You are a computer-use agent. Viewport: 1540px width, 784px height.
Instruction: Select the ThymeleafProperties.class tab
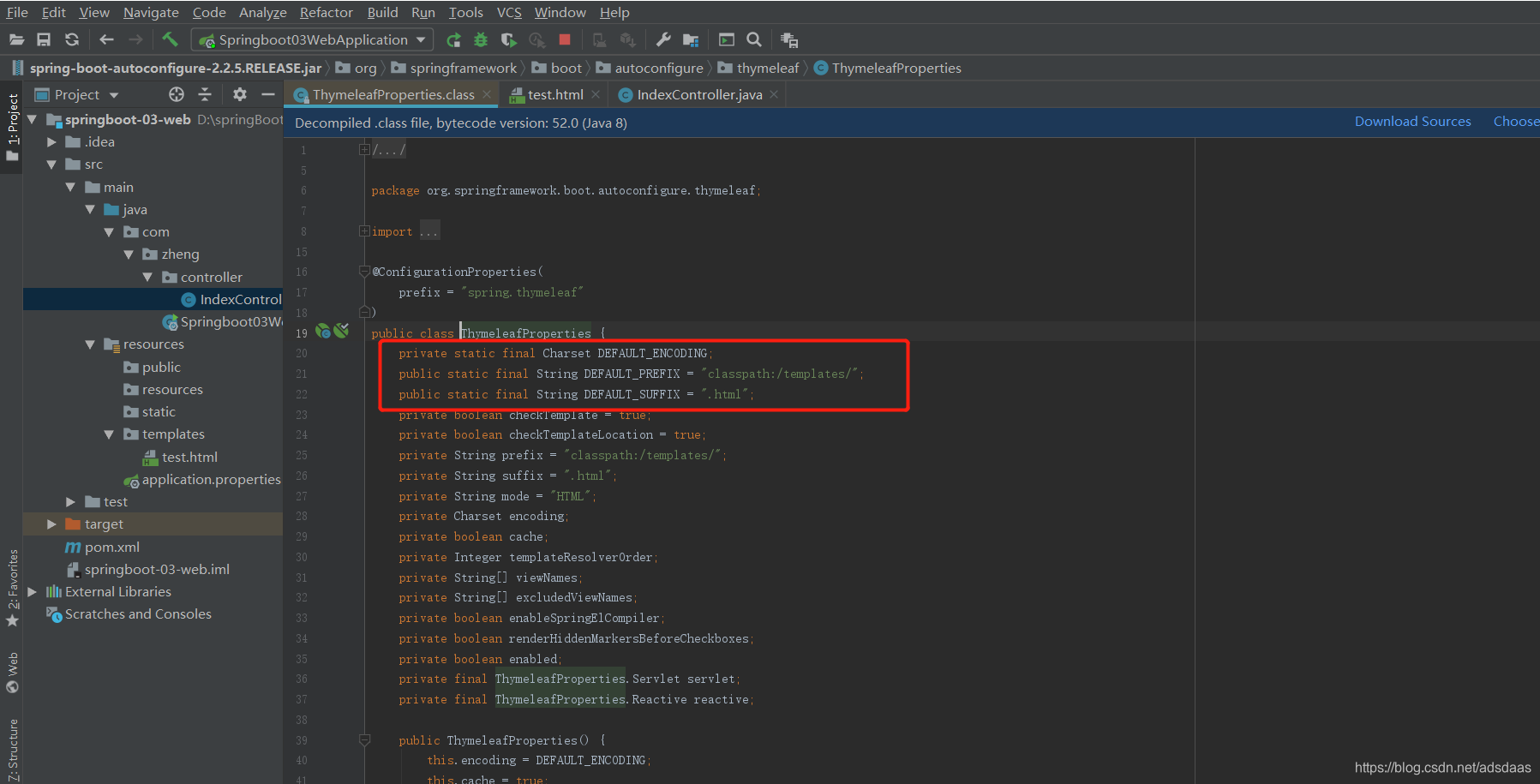tap(392, 94)
